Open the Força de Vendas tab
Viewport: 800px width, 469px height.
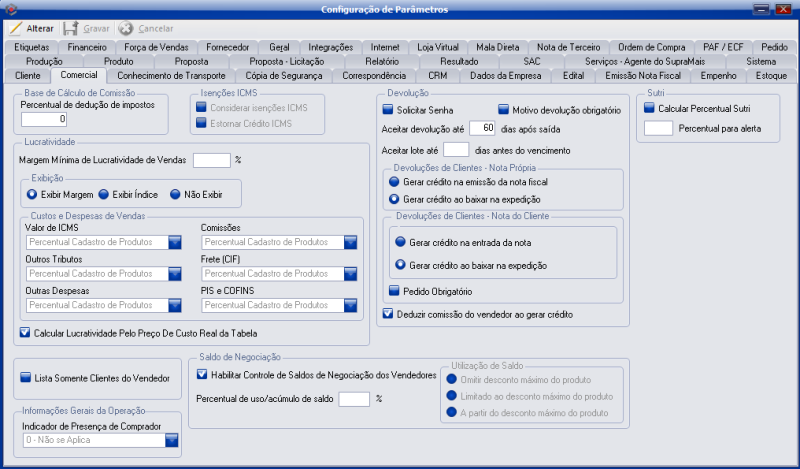click(x=156, y=47)
